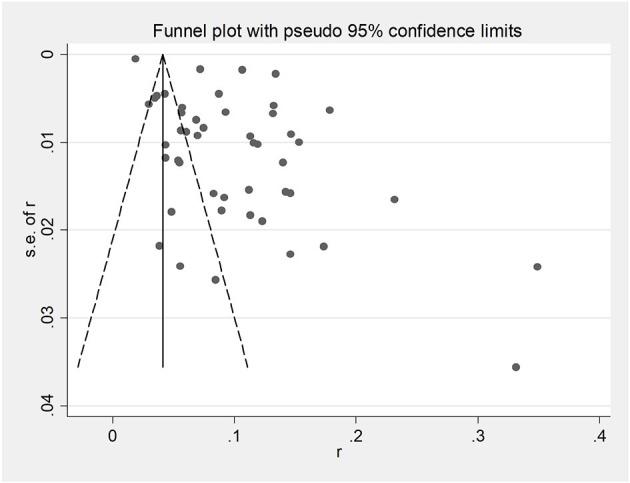Click the x-axis tick label ".1"

[233, 437]
